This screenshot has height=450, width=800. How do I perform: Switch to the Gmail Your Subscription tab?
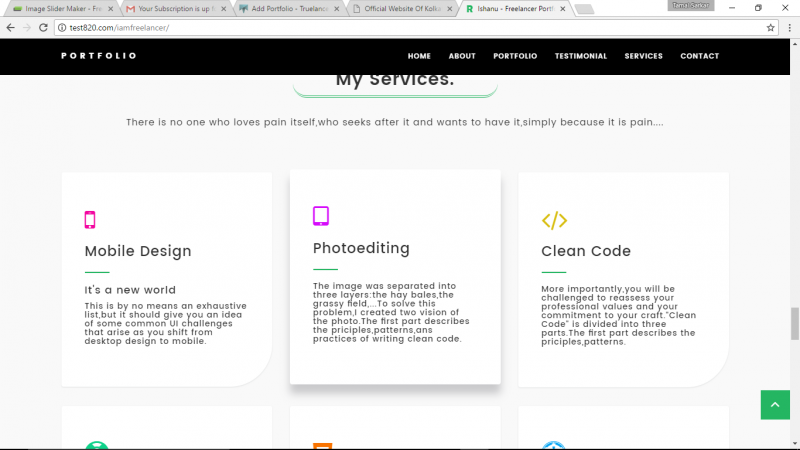click(170, 8)
